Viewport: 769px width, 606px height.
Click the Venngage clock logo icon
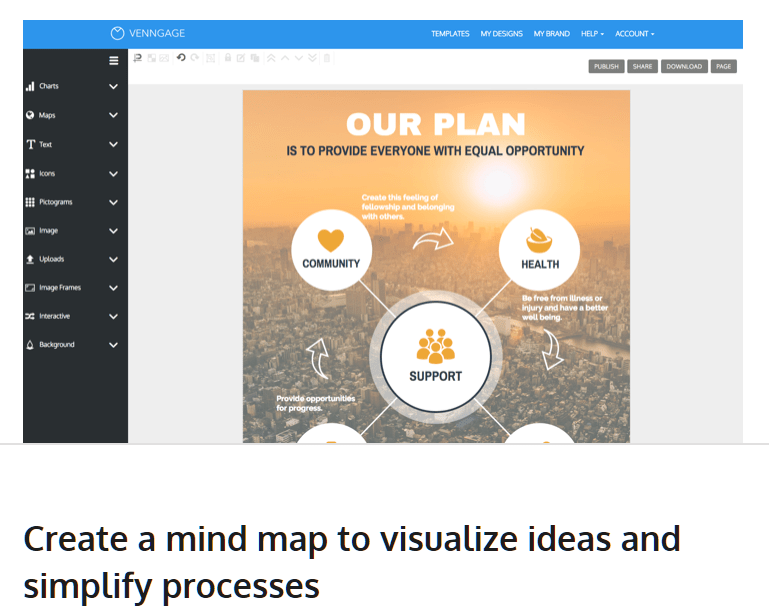pyautogui.click(x=117, y=34)
